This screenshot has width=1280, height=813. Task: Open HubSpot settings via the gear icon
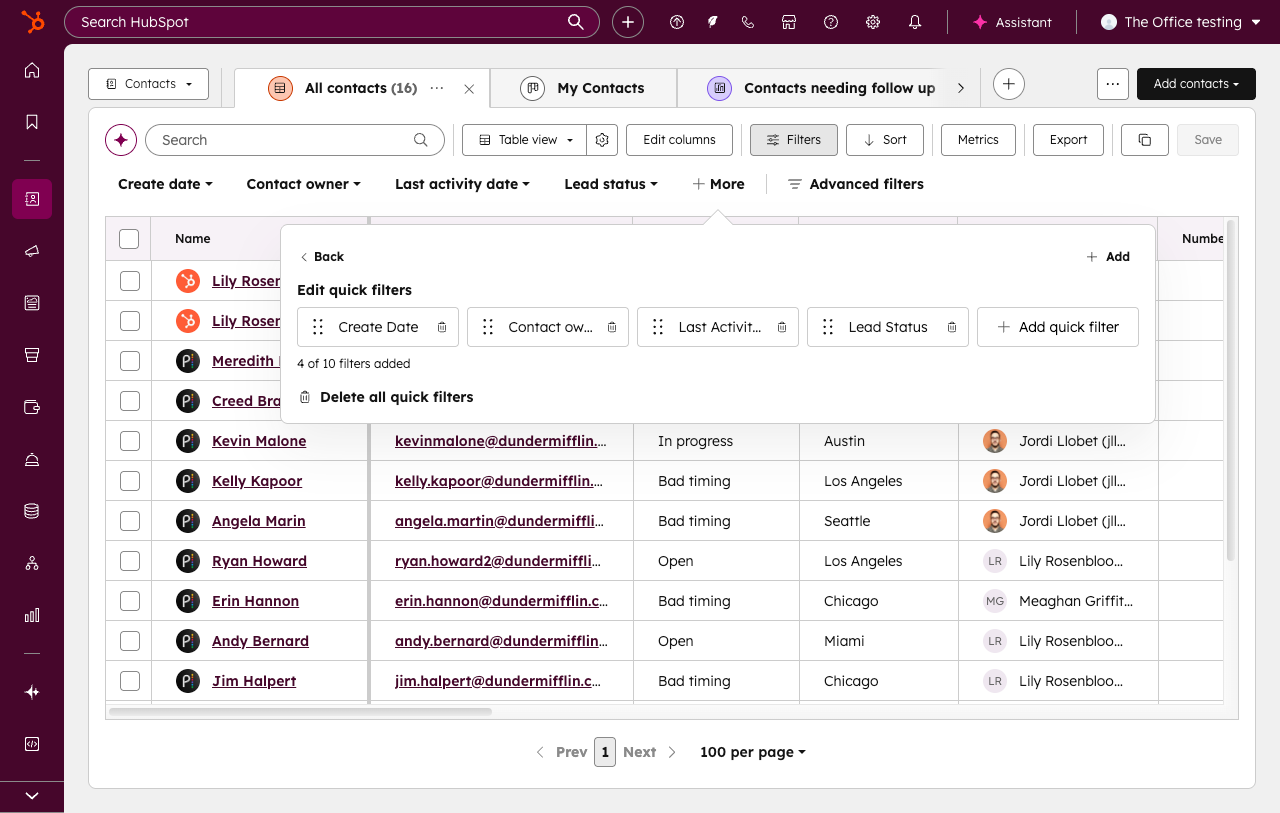(872, 21)
